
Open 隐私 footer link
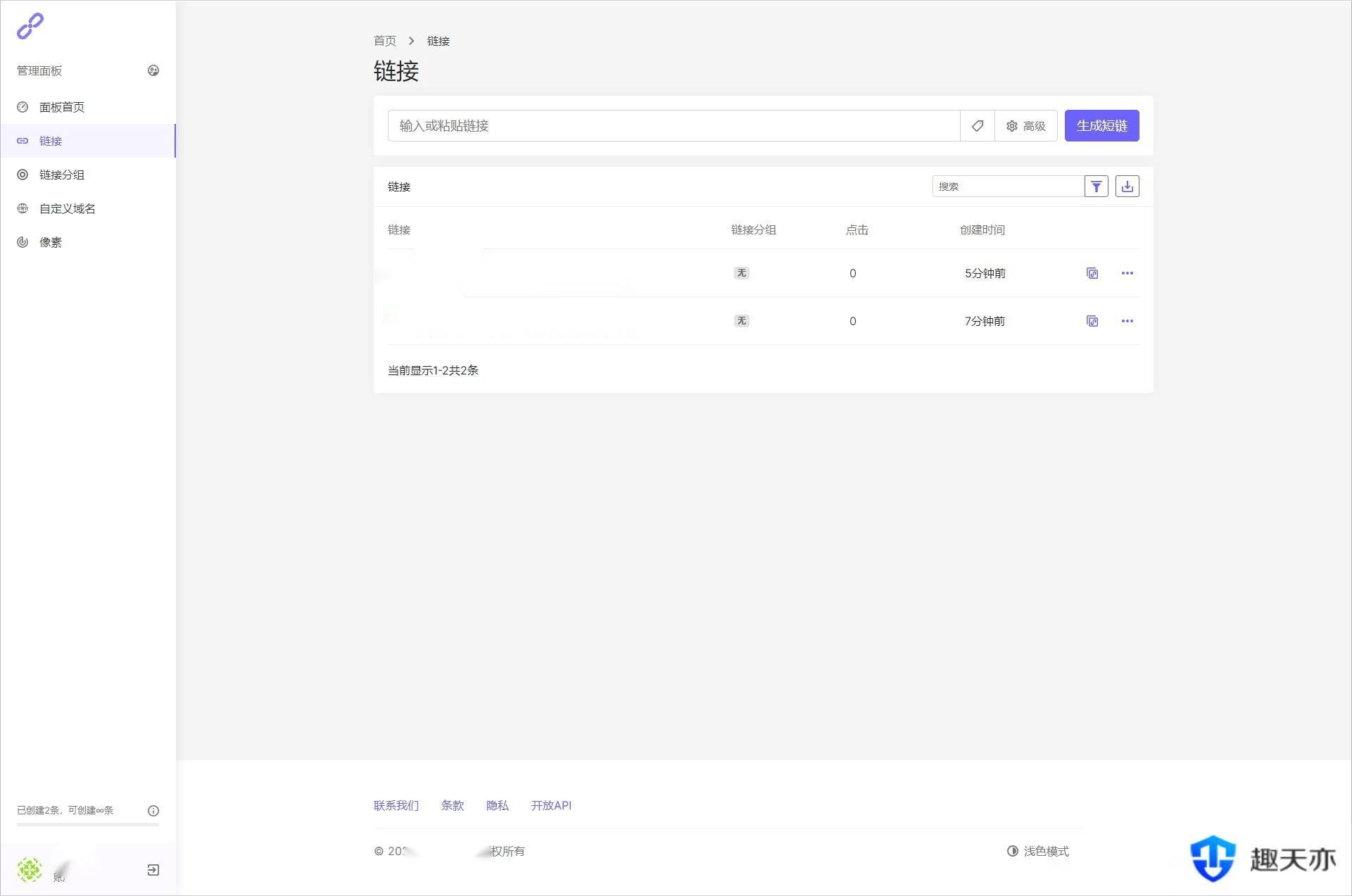pyautogui.click(x=498, y=805)
